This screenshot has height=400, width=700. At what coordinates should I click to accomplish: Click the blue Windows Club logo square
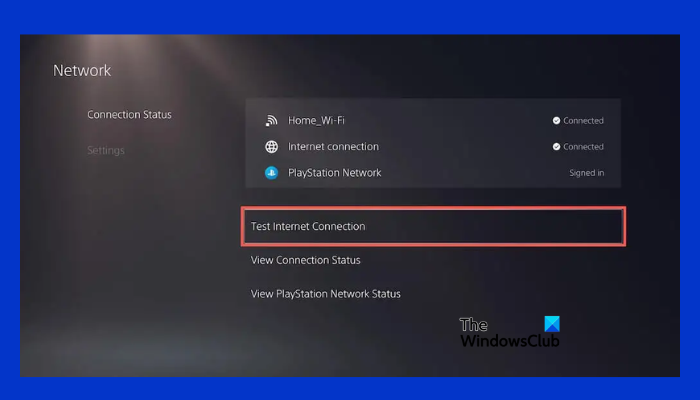[x=552, y=324]
